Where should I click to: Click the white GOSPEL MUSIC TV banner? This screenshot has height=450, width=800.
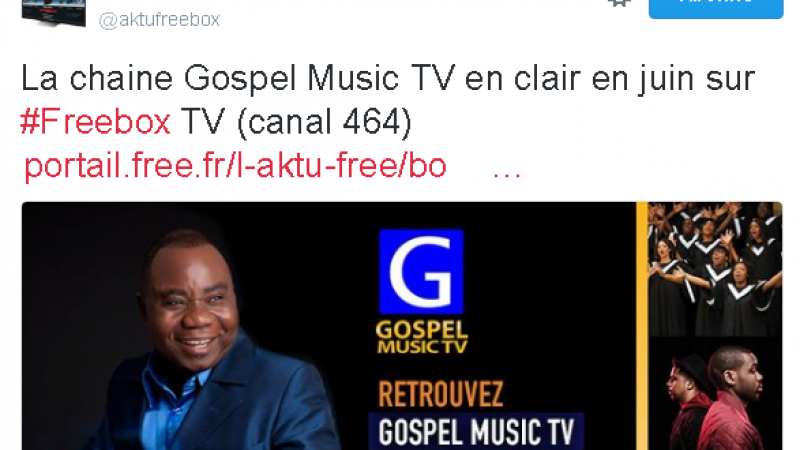click(476, 432)
